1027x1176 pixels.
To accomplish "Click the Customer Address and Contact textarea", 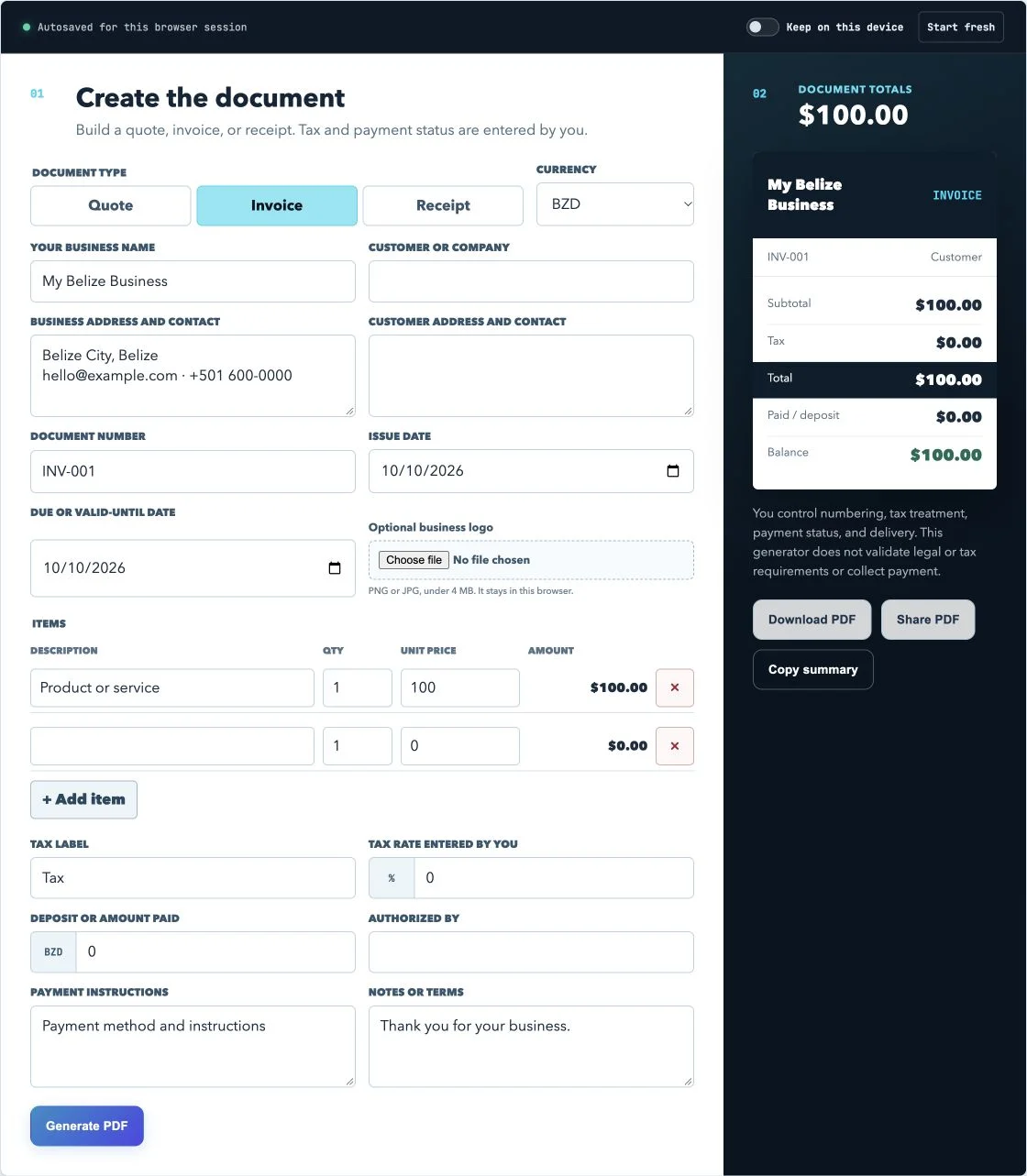I will (531, 376).
